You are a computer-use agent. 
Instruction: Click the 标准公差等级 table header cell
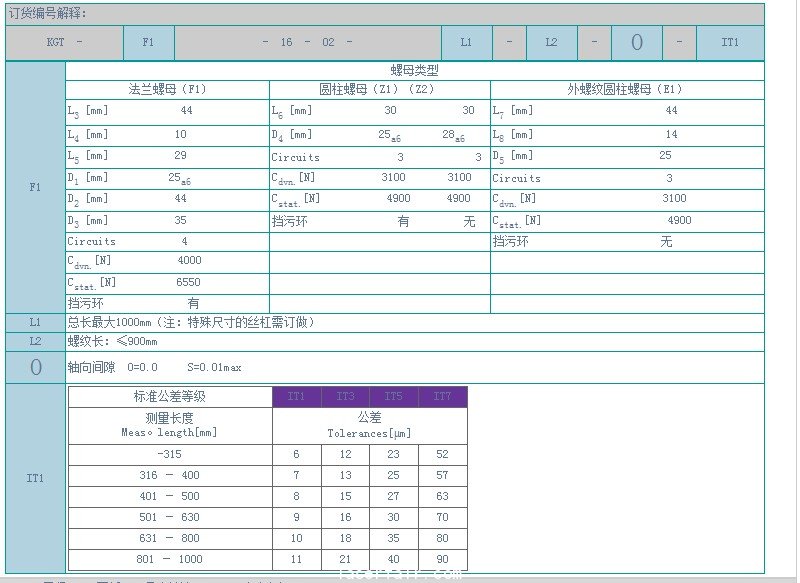coord(169,397)
